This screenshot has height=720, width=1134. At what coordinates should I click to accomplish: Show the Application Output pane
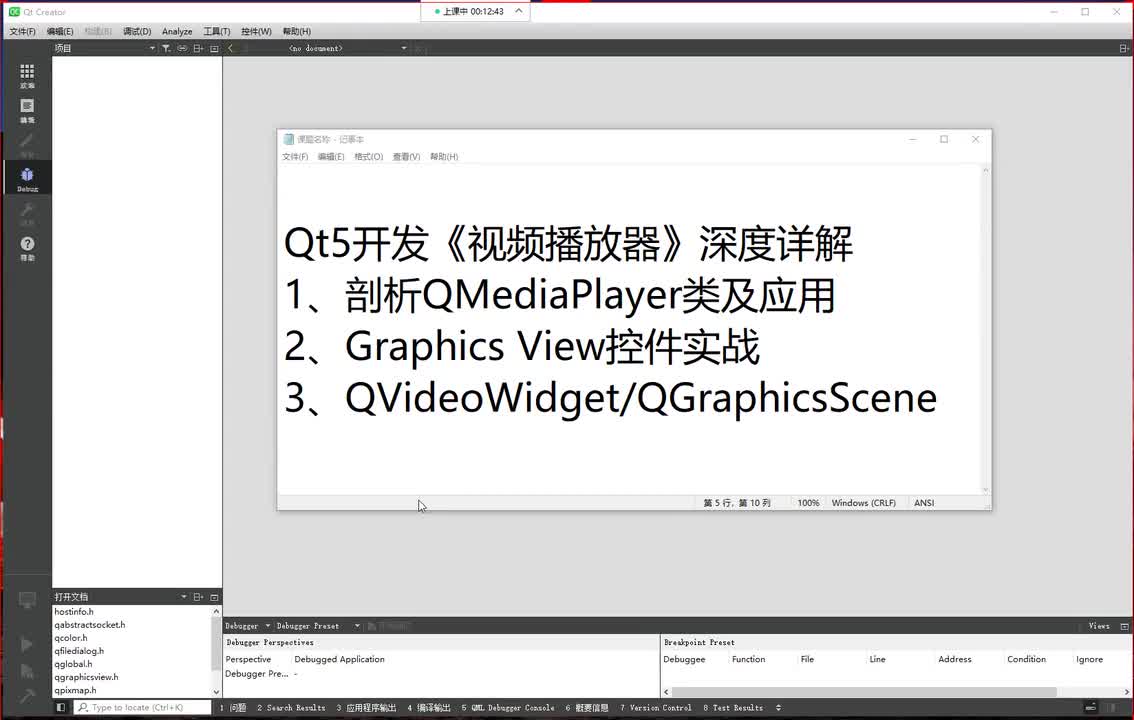(x=366, y=708)
